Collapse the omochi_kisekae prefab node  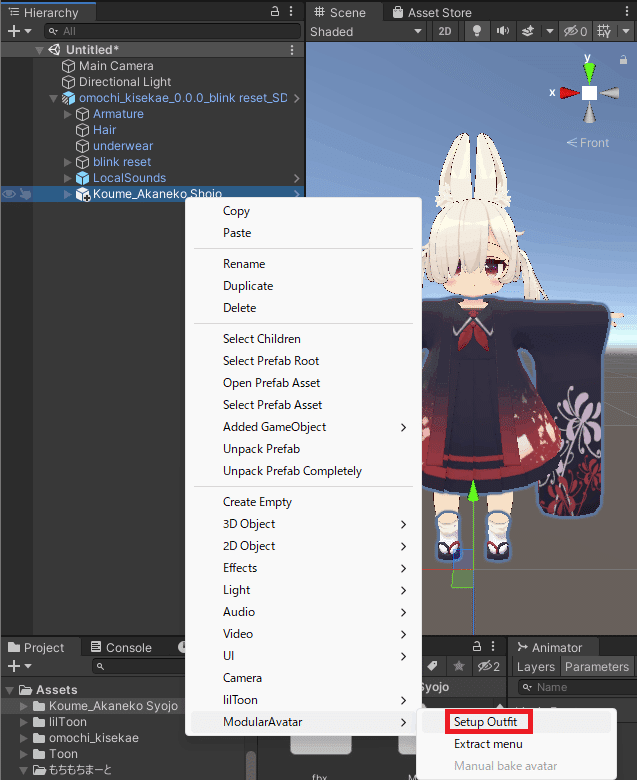click(53, 98)
